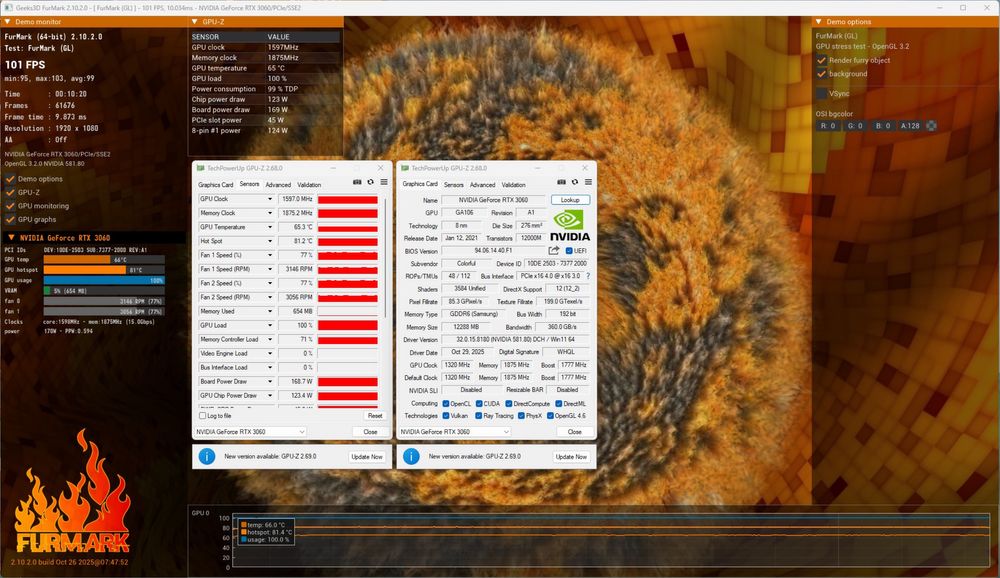Click the Reset button in the Sensors window
Viewport: 1000px width, 578px height.
coord(375,416)
